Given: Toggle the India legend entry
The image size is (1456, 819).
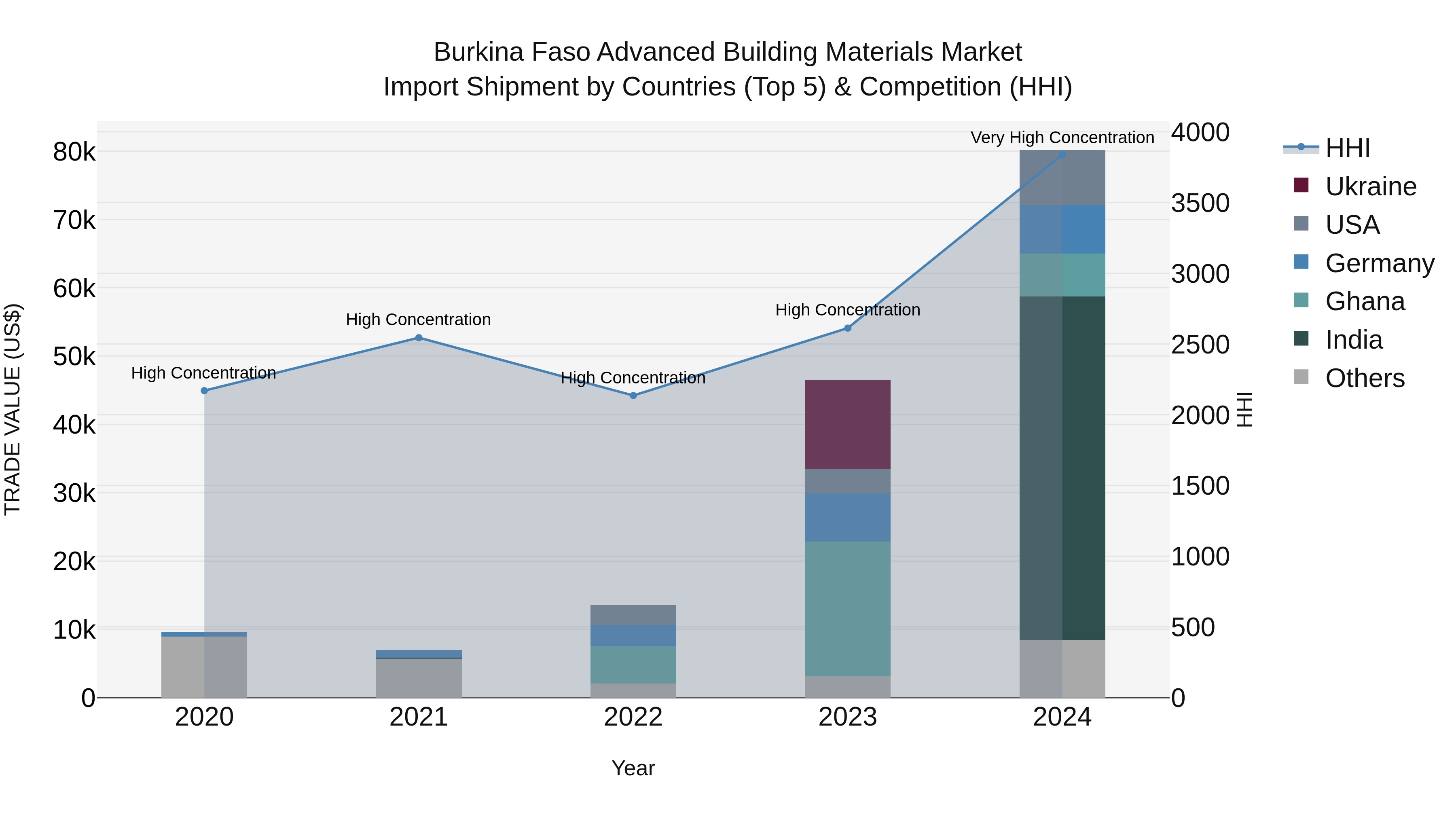Looking at the screenshot, I should point(1337,340).
